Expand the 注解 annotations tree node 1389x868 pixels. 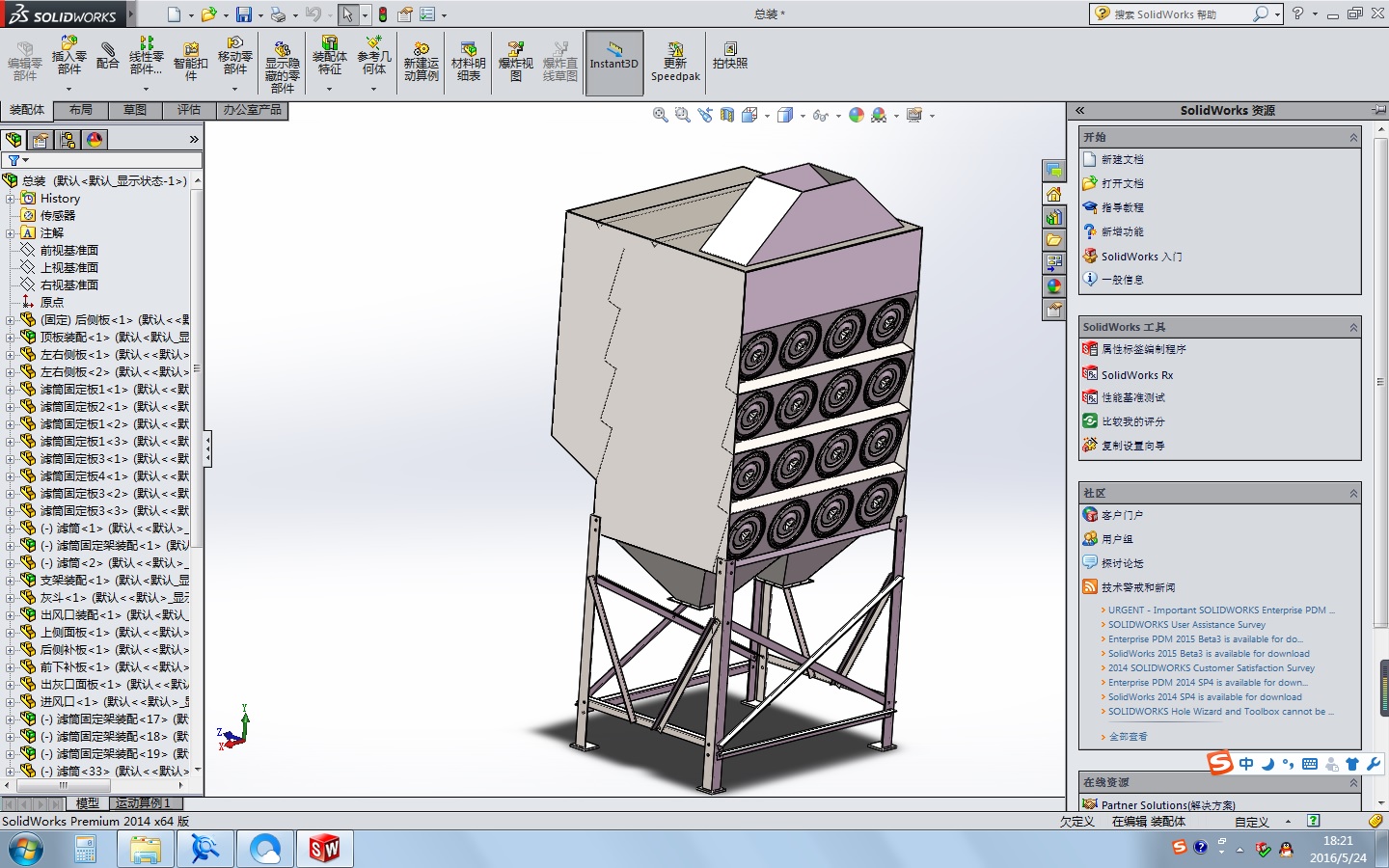point(11,232)
